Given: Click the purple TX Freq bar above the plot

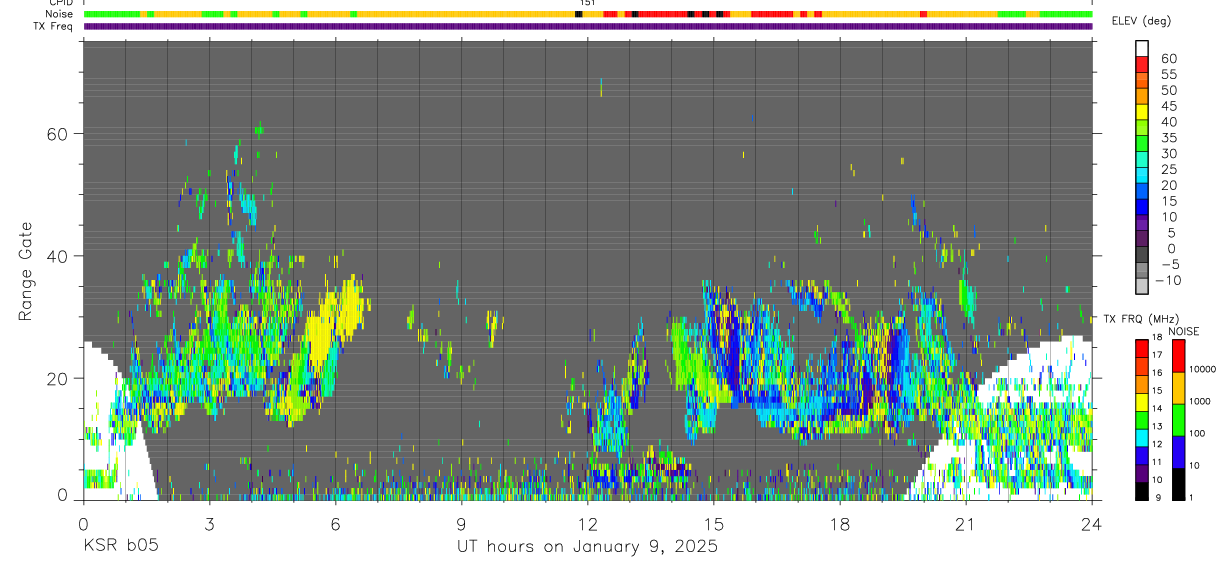Looking at the screenshot, I should [x=588, y=26].
